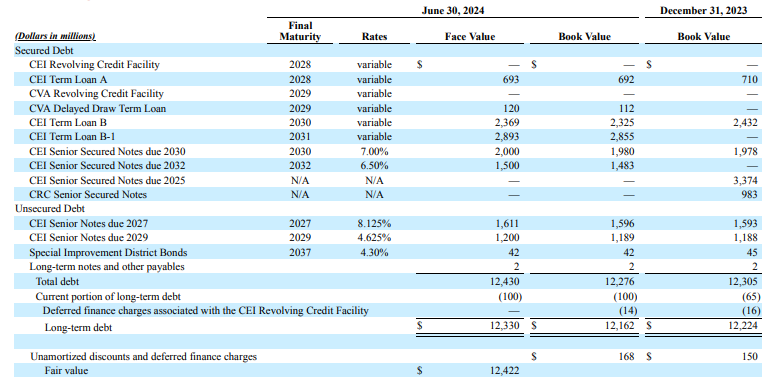Click the 'CEI Revolving Credit Facility' row label

click(x=94, y=65)
